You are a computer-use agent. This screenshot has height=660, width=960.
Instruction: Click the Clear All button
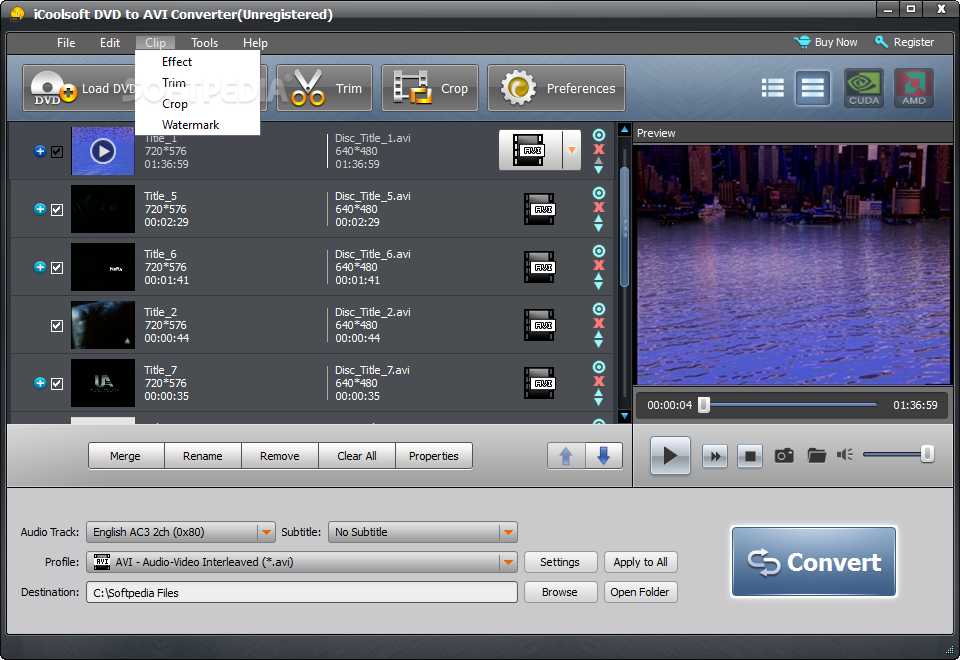point(357,456)
